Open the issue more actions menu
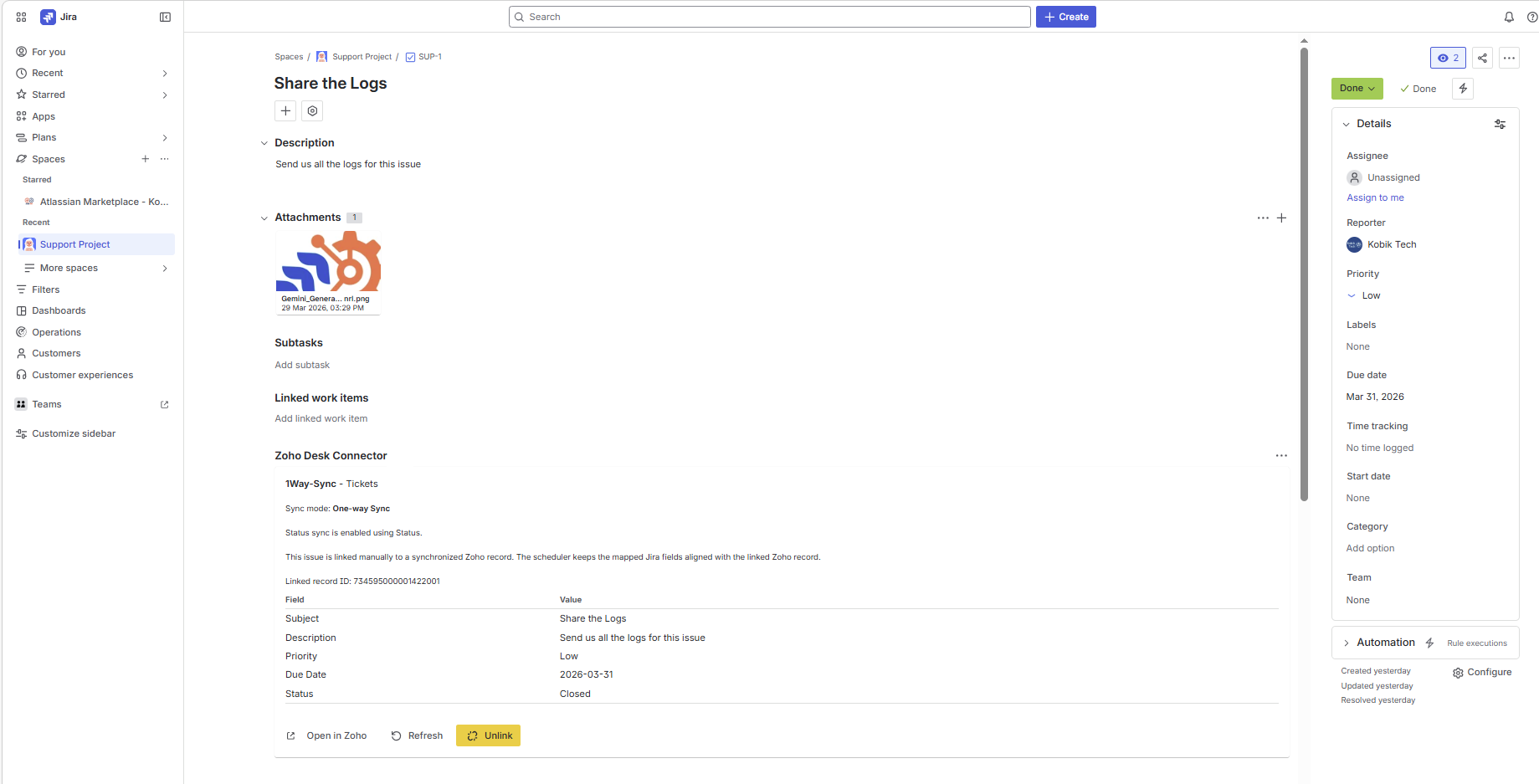This screenshot has height=784, width=1539. coord(1509,58)
